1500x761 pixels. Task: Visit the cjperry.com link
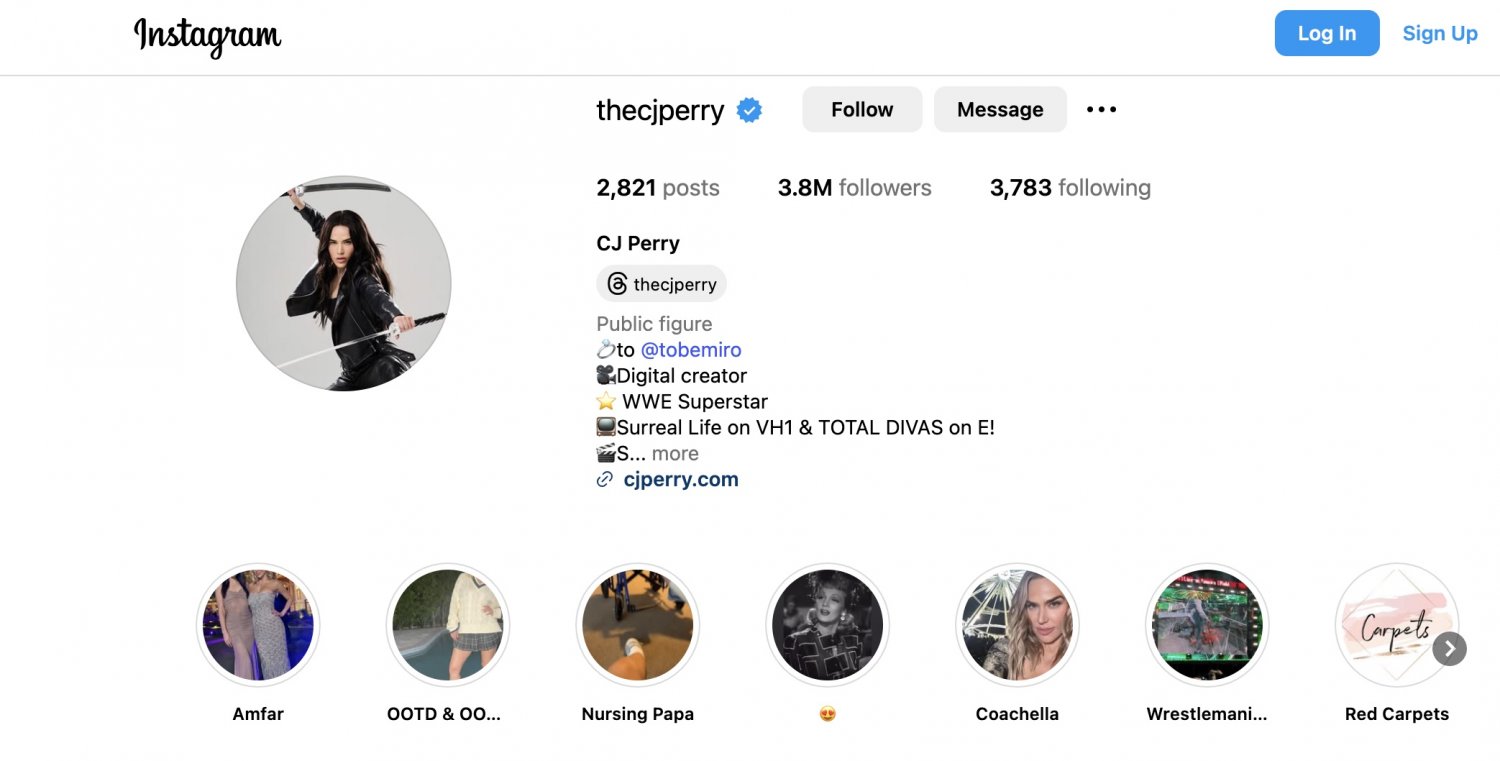[x=681, y=479]
